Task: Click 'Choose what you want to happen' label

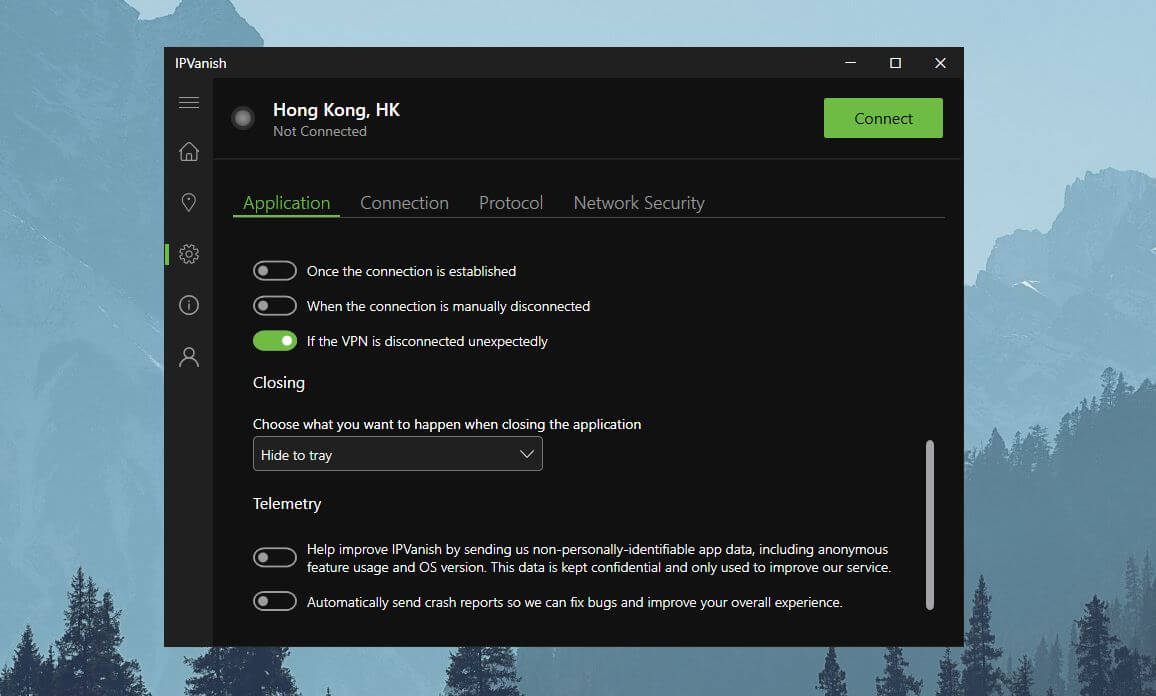Action: click(x=447, y=424)
